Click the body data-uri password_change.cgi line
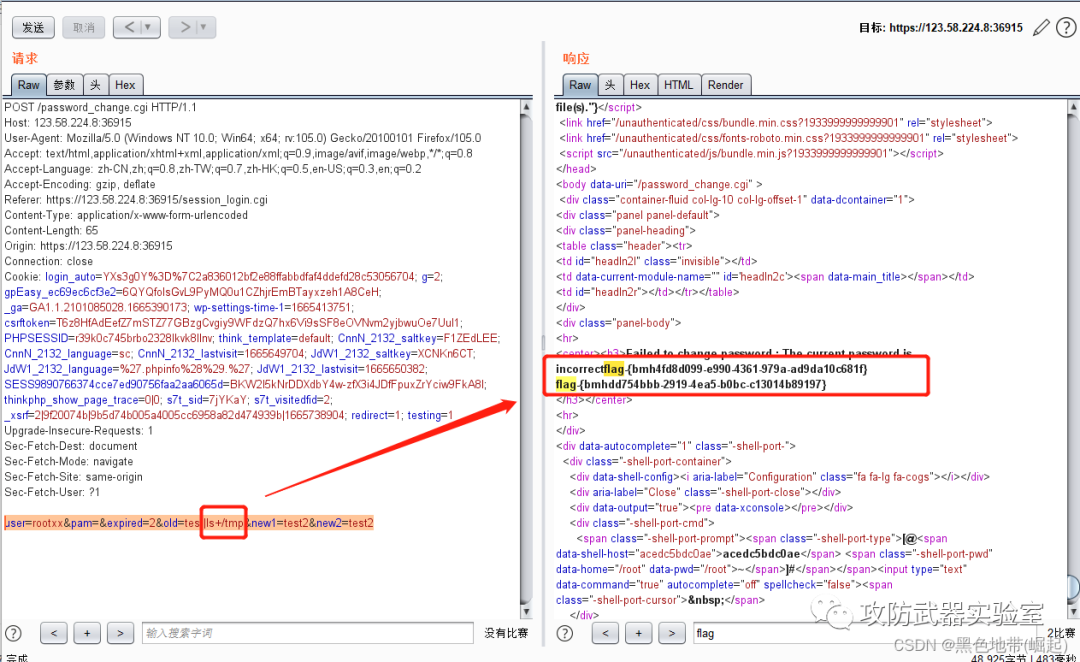The height and width of the screenshot is (662, 1080). 659,184
